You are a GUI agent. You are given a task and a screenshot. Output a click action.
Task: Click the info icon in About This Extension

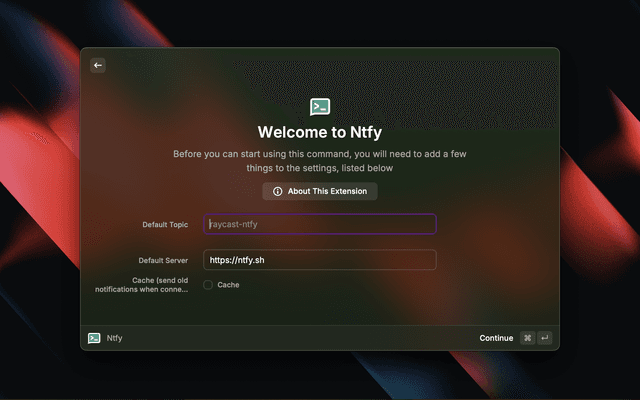coord(278,191)
